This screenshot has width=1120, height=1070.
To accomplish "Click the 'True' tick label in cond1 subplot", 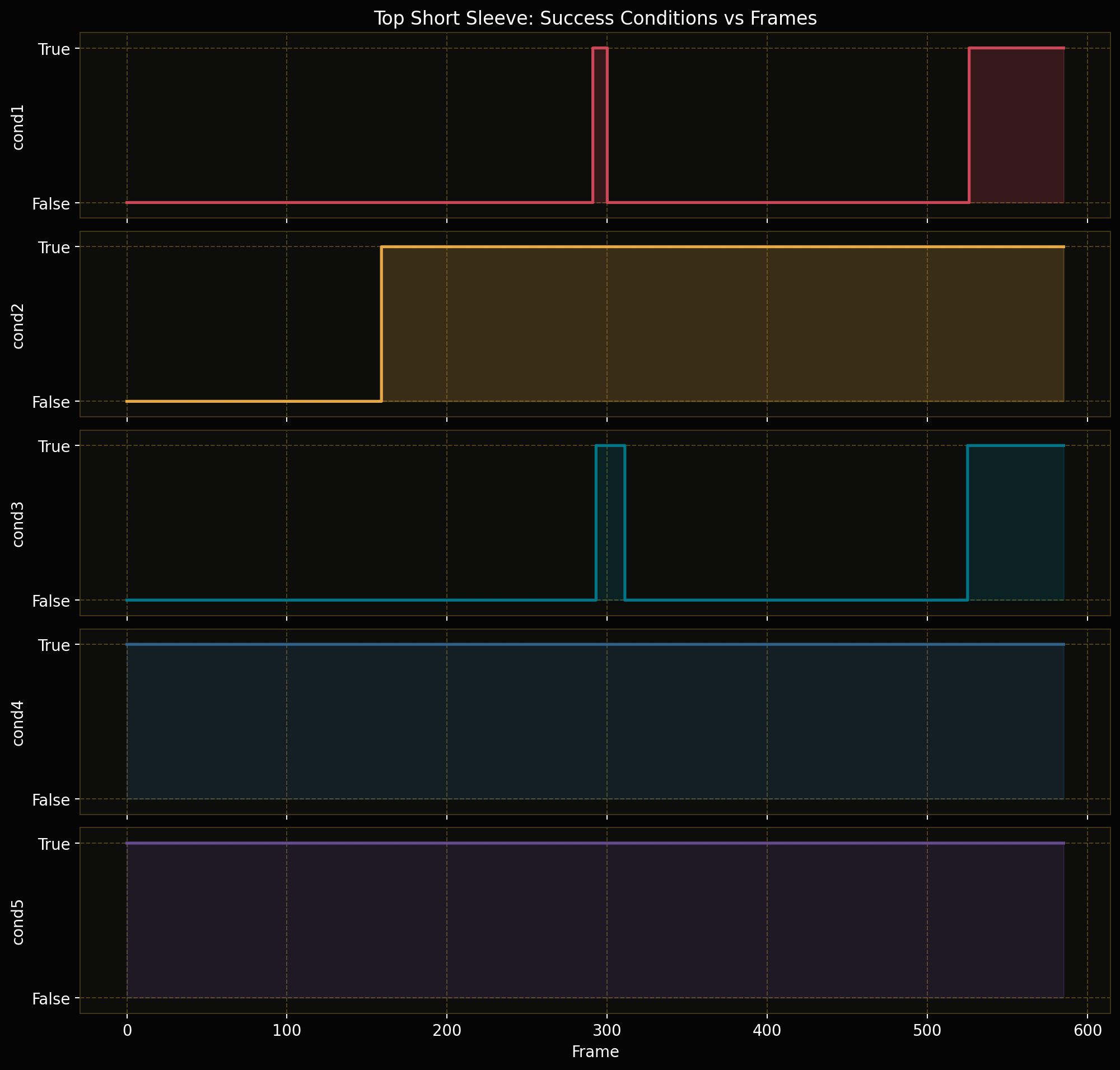I will click(54, 49).
